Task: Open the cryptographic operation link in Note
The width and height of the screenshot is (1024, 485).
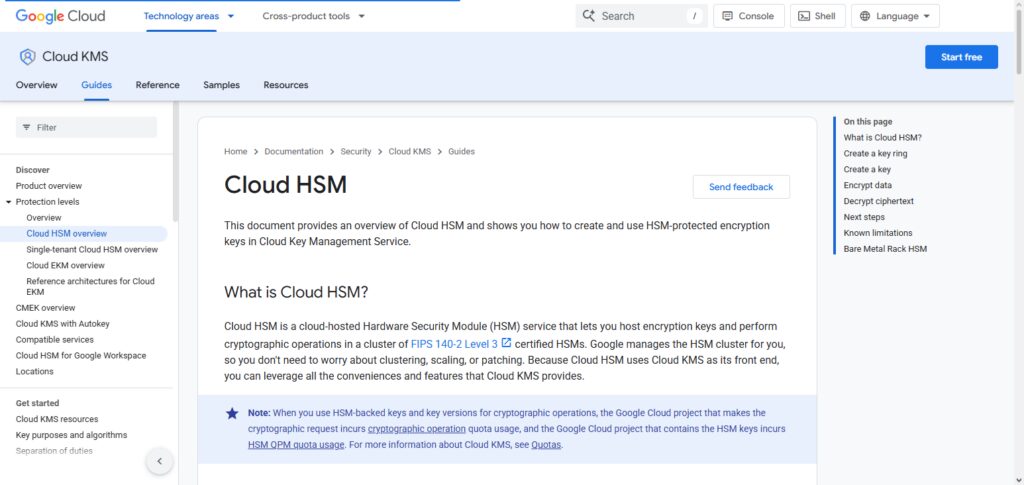Action: coord(417,430)
